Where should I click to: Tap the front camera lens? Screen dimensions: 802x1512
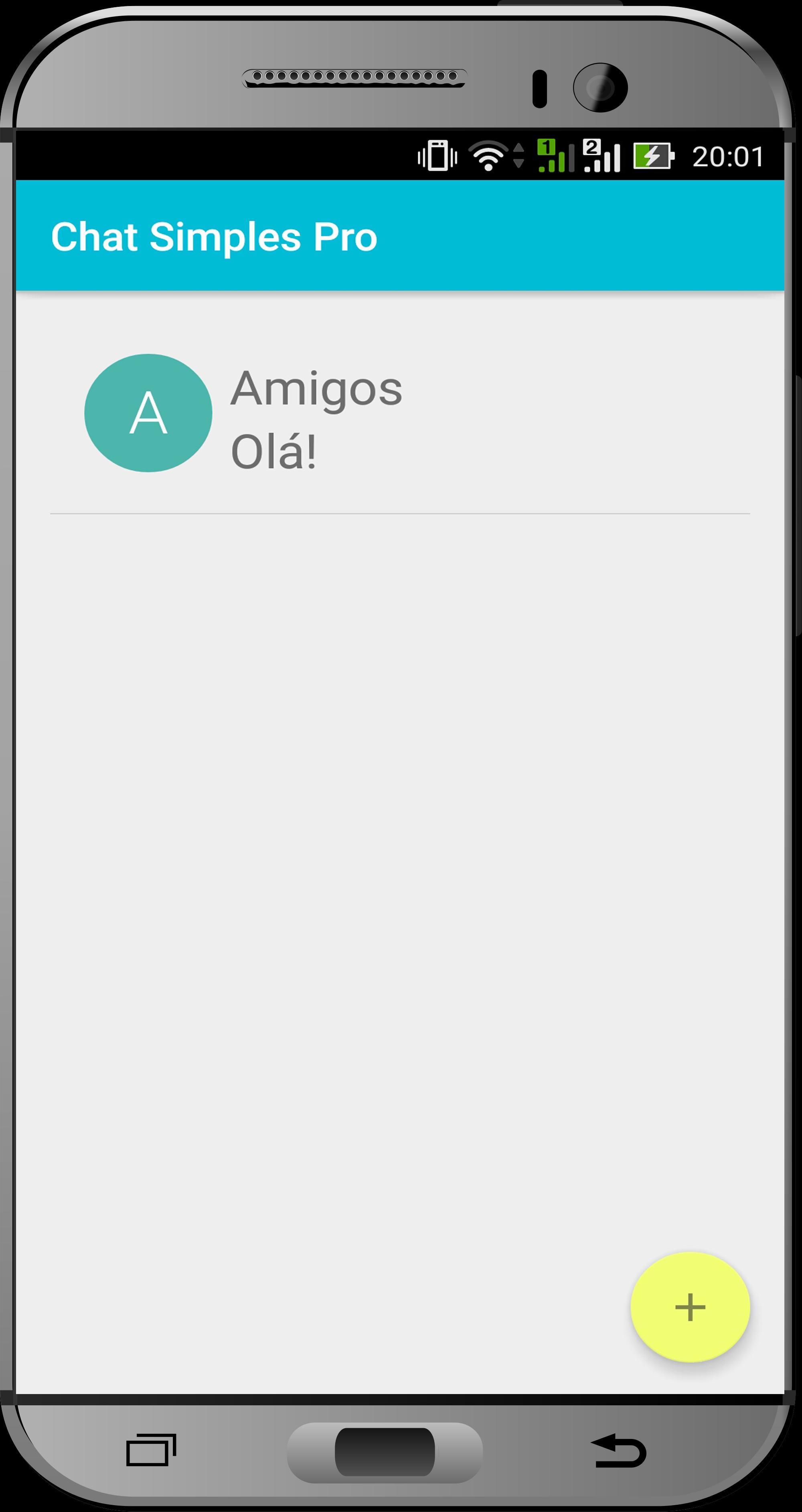pyautogui.click(x=600, y=87)
